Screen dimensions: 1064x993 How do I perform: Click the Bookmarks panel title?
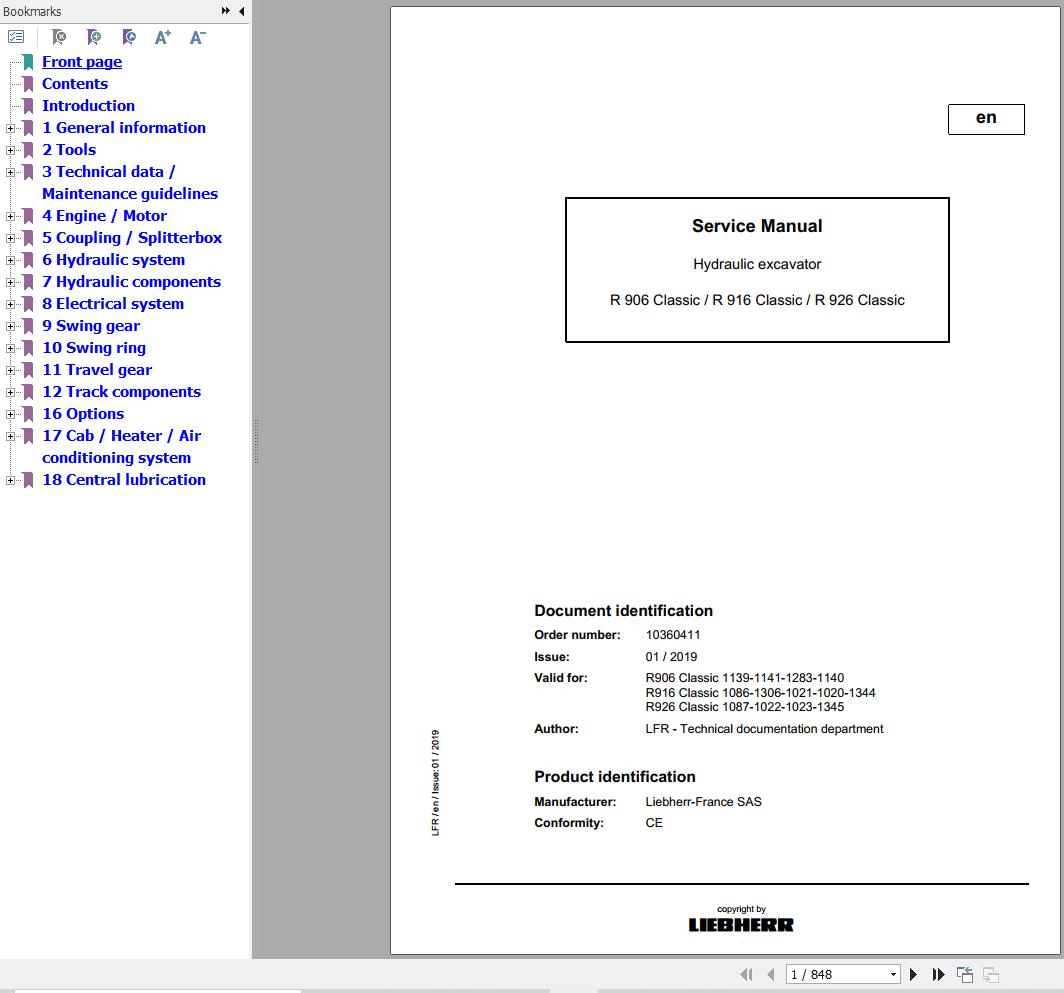pyautogui.click(x=32, y=12)
